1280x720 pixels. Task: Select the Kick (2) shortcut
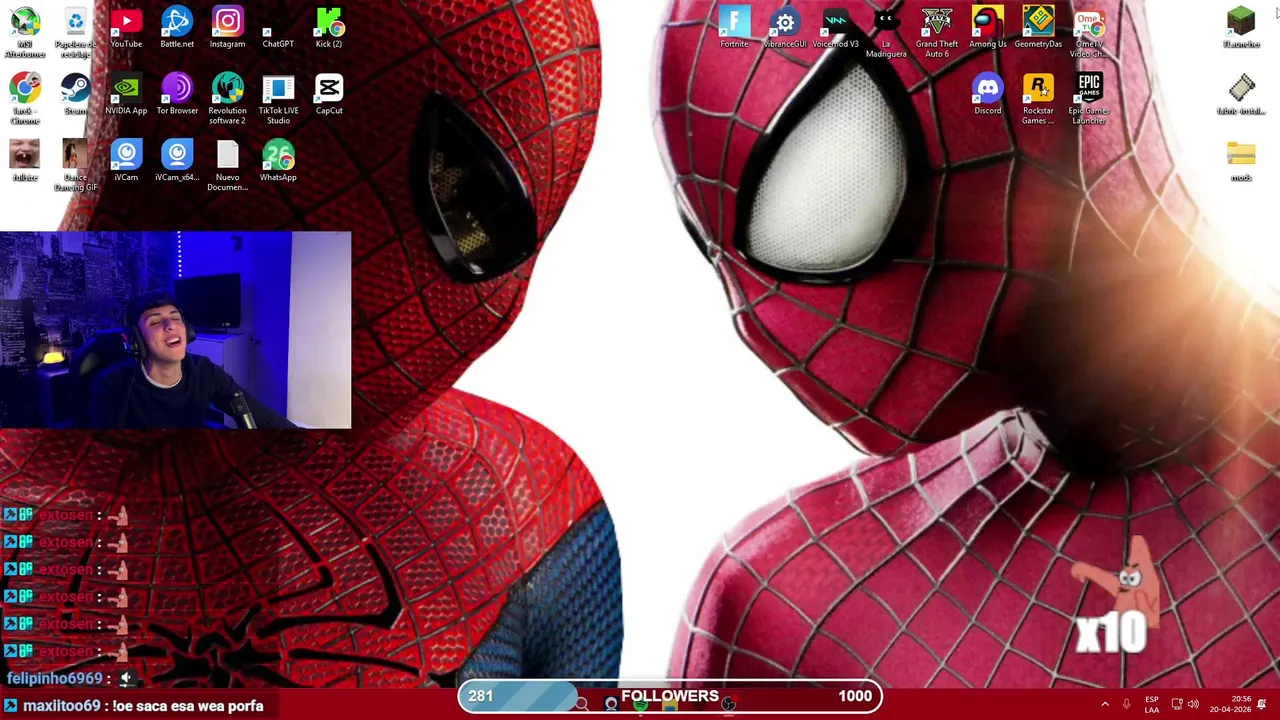point(329,28)
